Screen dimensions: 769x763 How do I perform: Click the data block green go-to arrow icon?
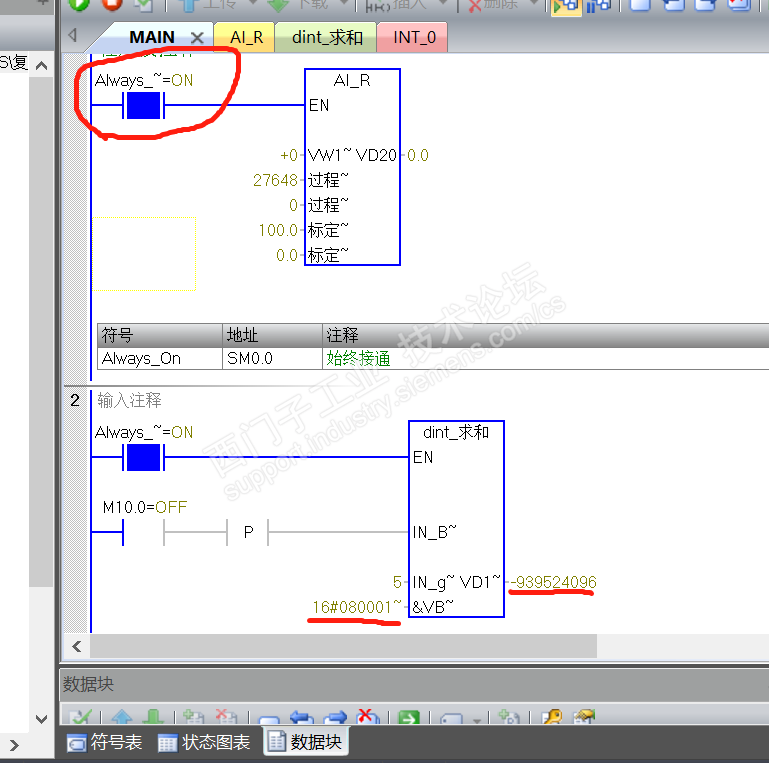[x=409, y=718]
